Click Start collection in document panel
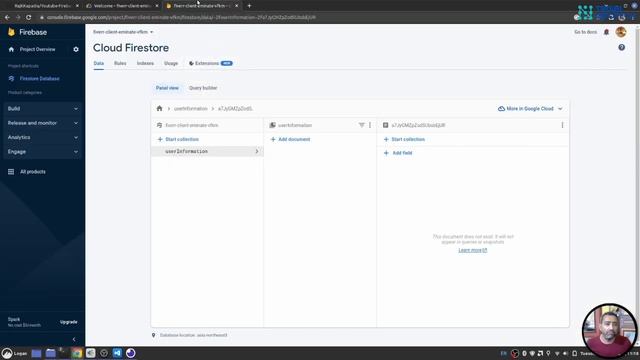The image size is (640, 360). [404, 139]
